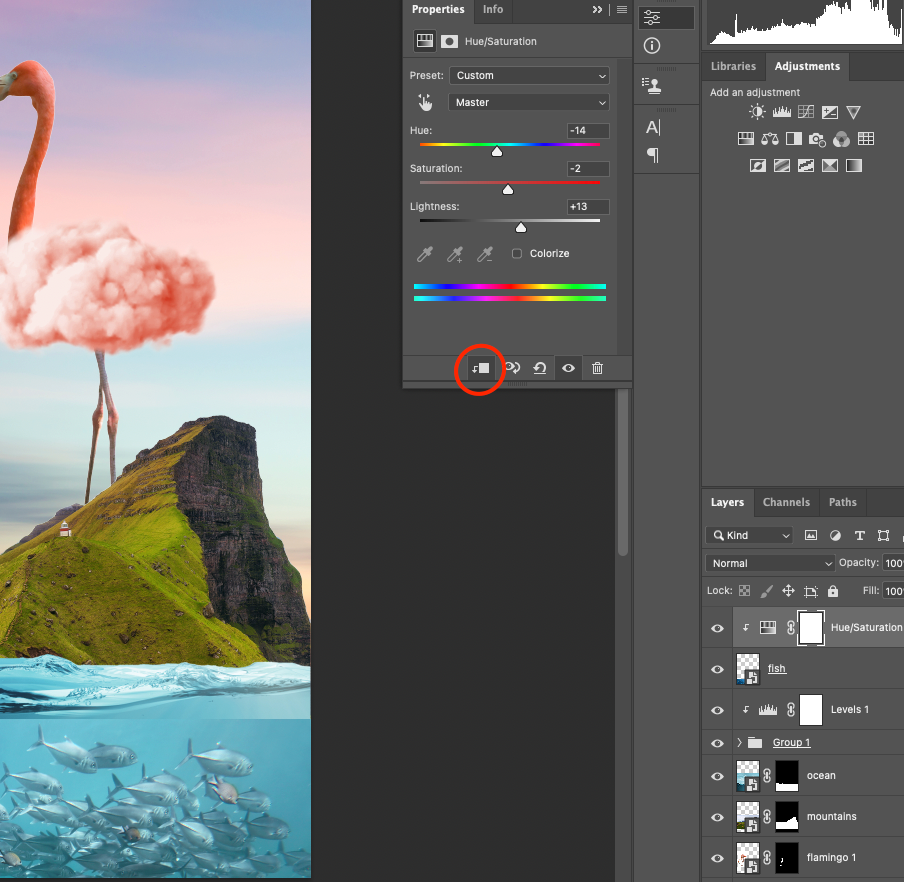Open the Libraries tab

(x=733, y=66)
